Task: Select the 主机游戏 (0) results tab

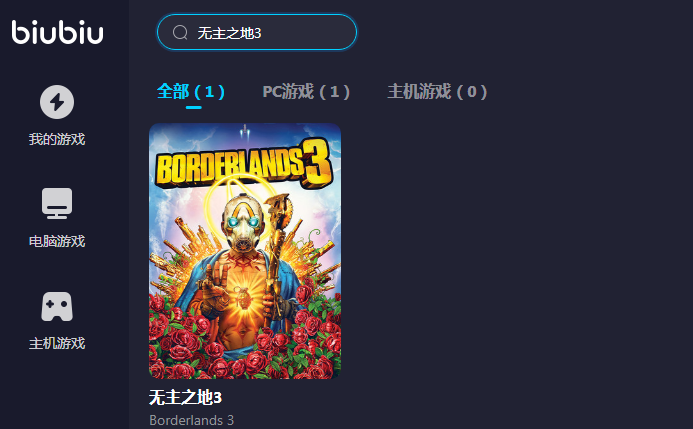Action: (437, 91)
